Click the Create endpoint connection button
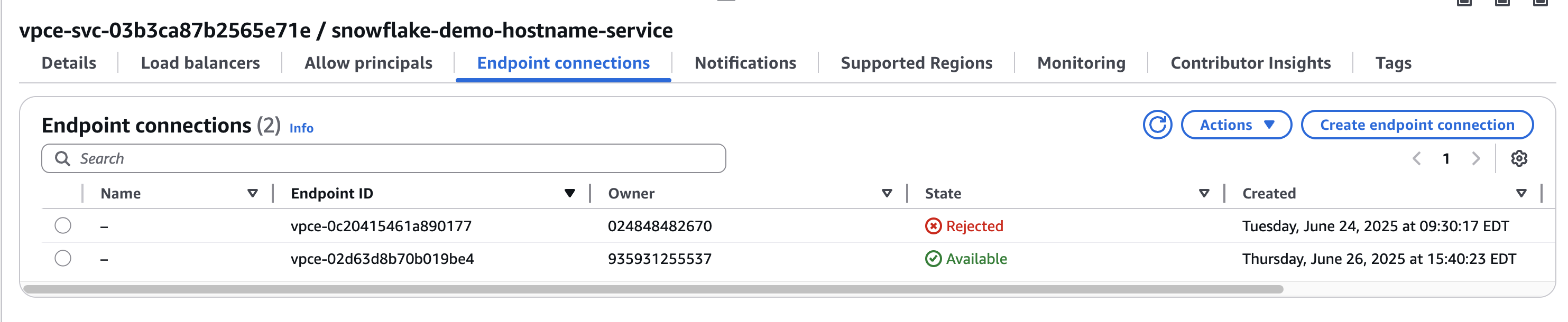This screenshot has width=1568, height=322. (x=1417, y=125)
